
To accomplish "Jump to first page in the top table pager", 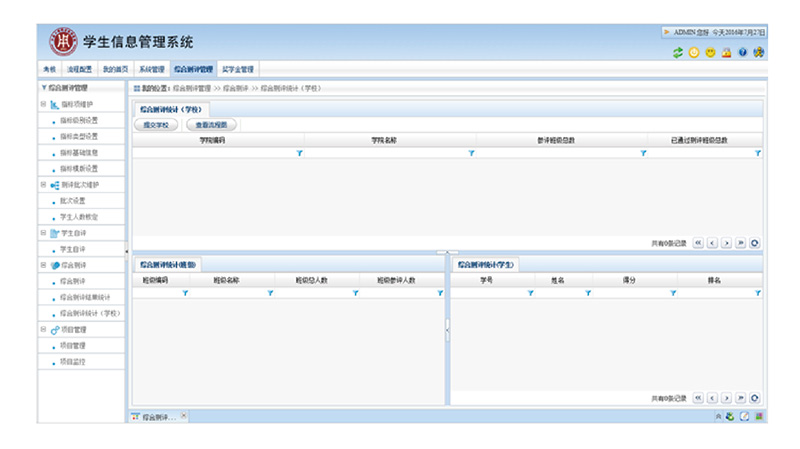I will pos(698,242).
